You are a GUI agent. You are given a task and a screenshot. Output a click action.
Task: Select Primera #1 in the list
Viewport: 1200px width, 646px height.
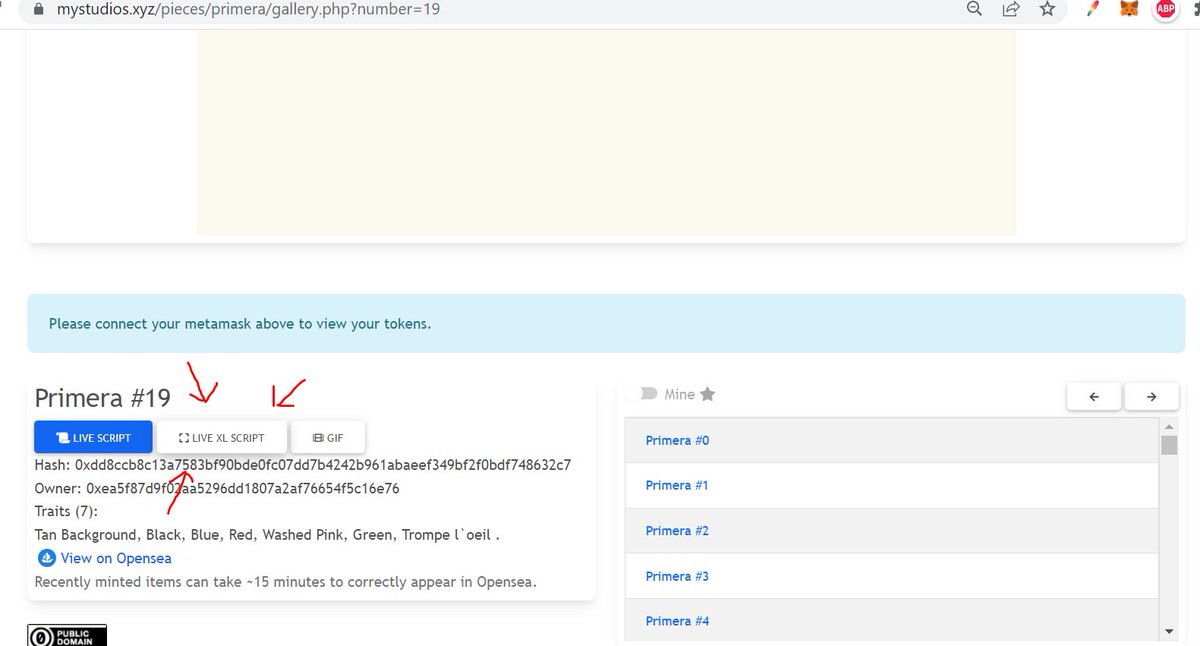pyautogui.click(x=892, y=485)
